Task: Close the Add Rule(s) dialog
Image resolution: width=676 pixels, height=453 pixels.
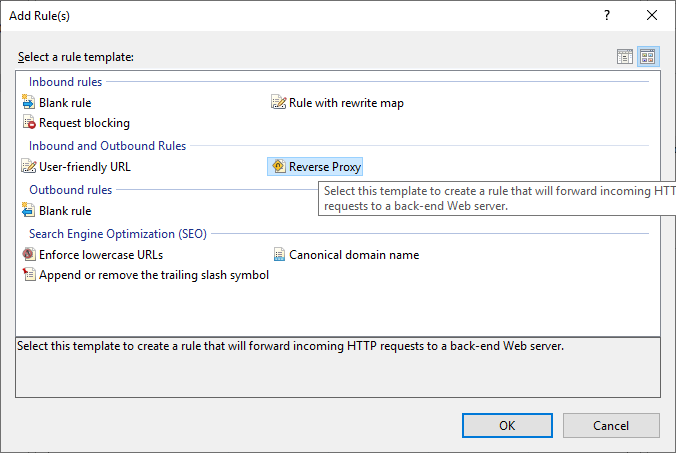Action: 652,16
